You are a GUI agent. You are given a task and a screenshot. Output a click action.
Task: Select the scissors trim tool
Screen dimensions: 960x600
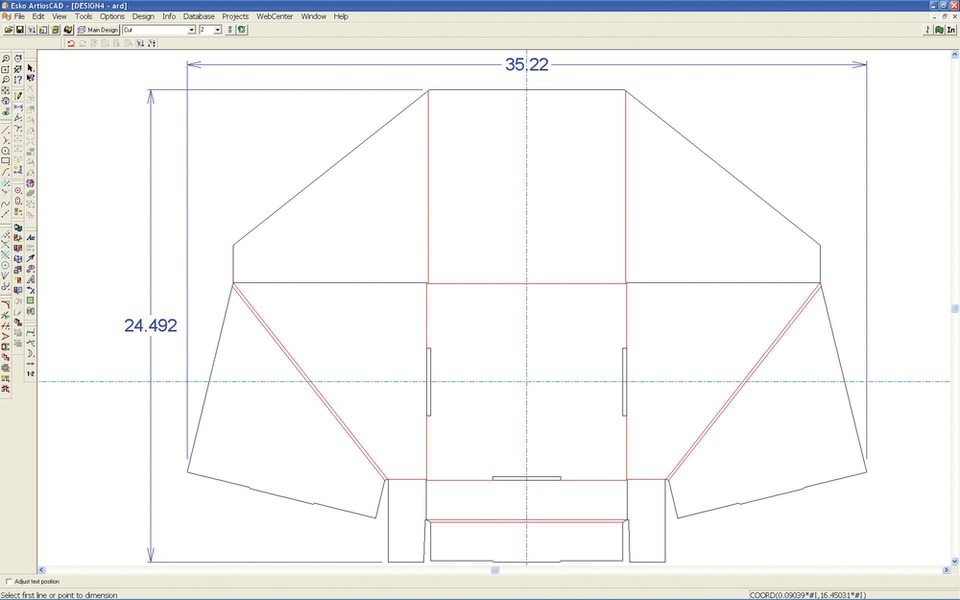point(6,286)
